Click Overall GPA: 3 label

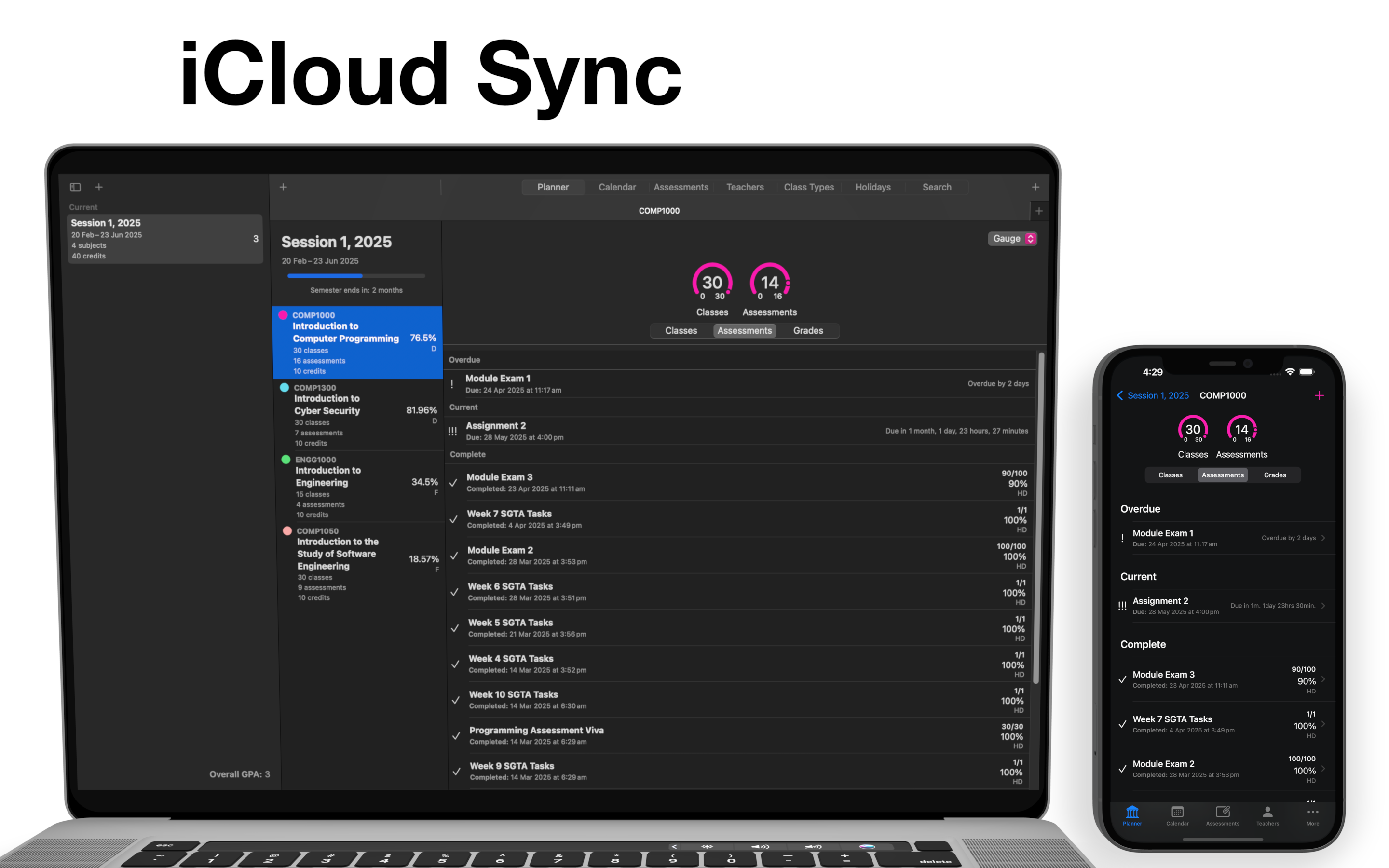pyautogui.click(x=239, y=774)
